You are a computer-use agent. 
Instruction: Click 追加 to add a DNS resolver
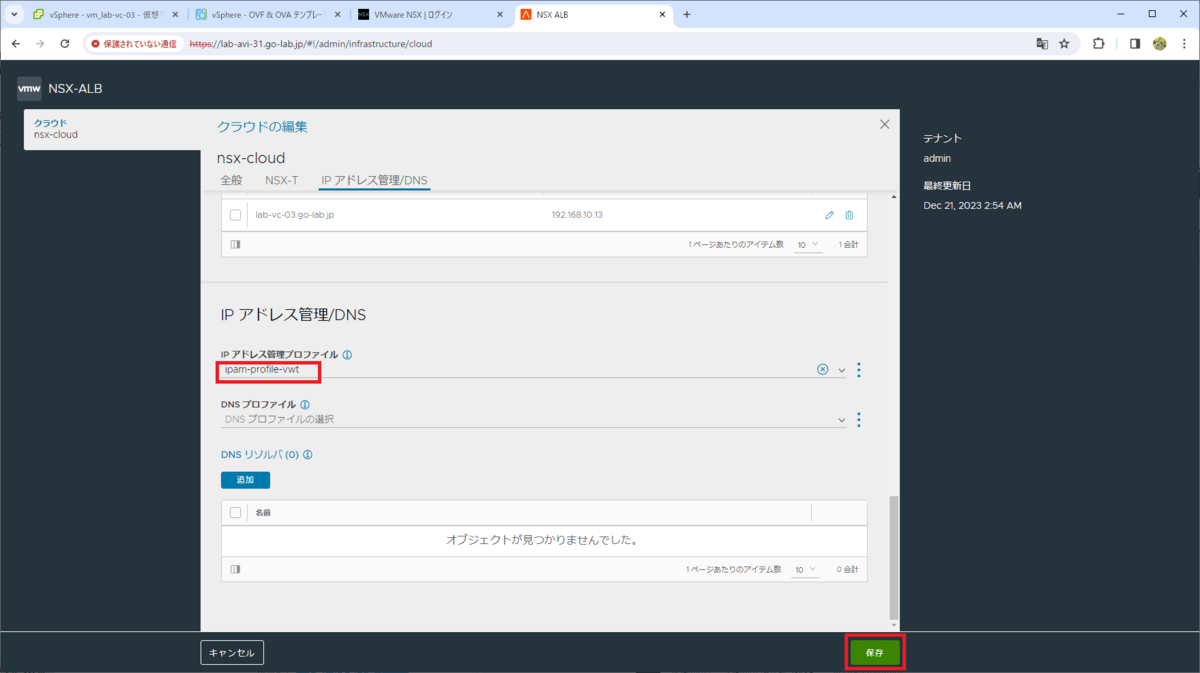pyautogui.click(x=245, y=480)
